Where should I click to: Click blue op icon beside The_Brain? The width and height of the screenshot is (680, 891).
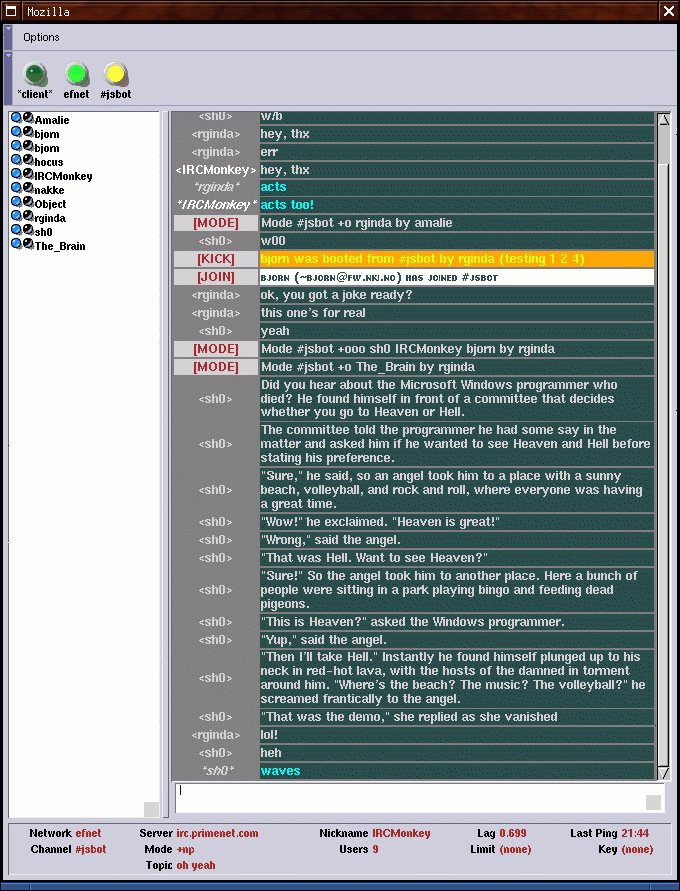[x=16, y=244]
